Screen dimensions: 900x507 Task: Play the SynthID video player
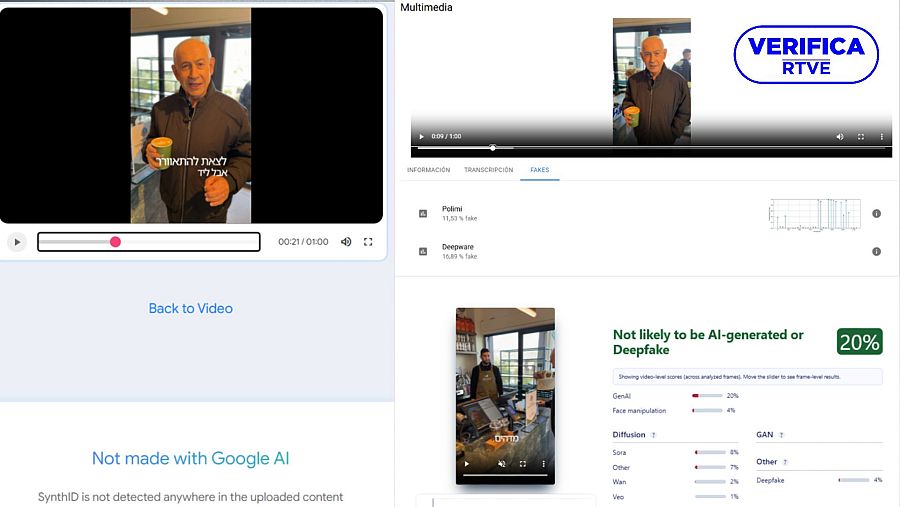point(17,242)
